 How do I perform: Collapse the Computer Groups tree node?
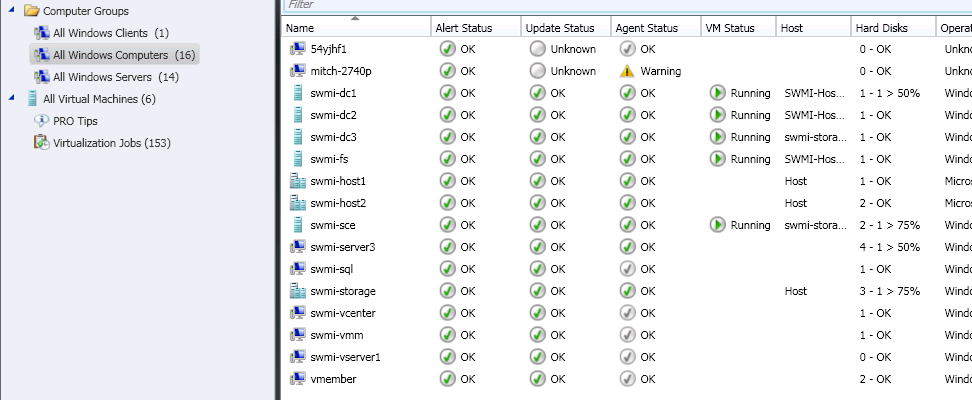(x=11, y=11)
